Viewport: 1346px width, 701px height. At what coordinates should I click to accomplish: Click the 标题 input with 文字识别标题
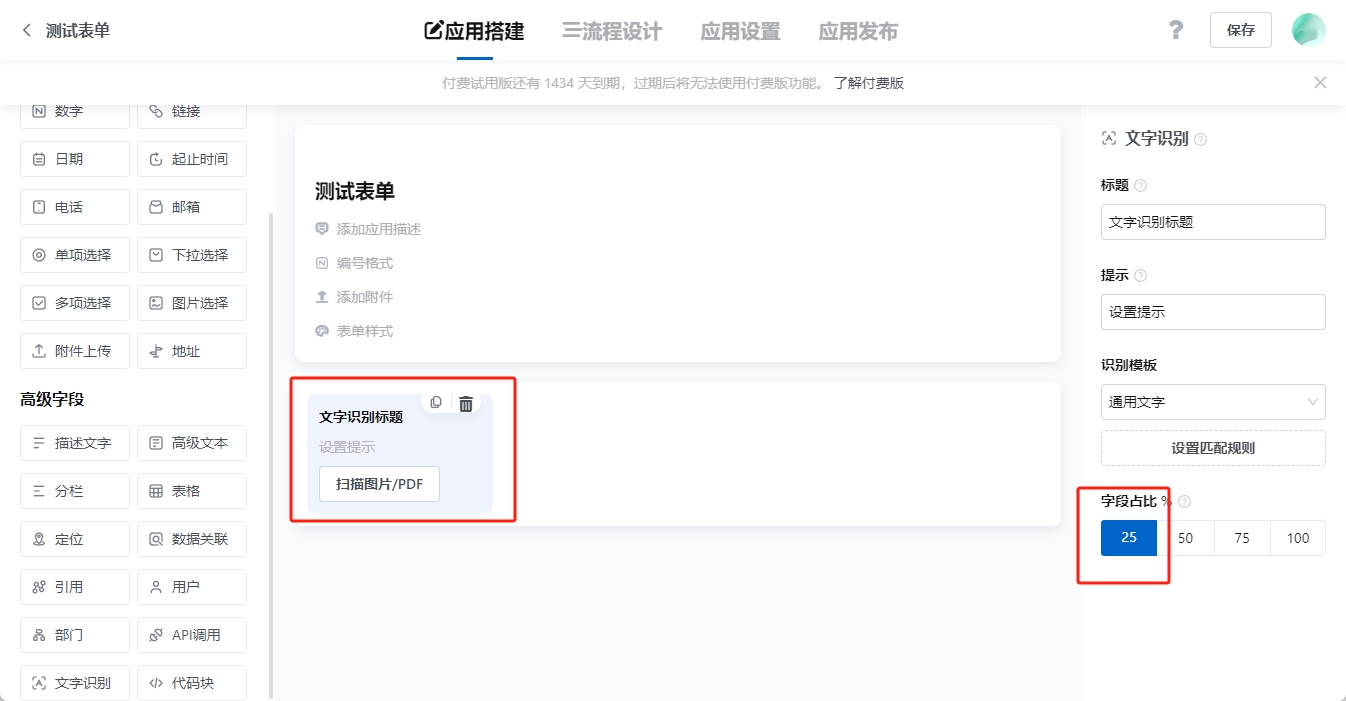(1213, 222)
